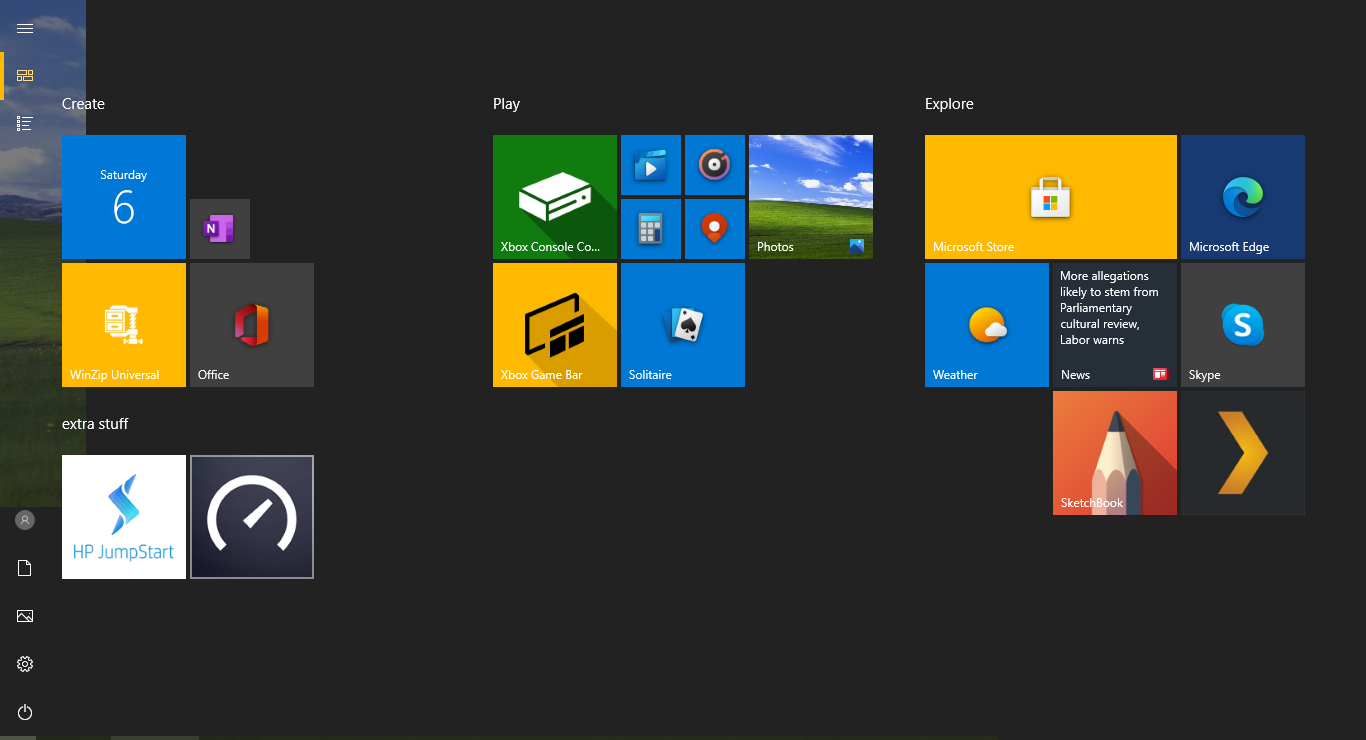Open the Groove Music small tile

(x=715, y=165)
